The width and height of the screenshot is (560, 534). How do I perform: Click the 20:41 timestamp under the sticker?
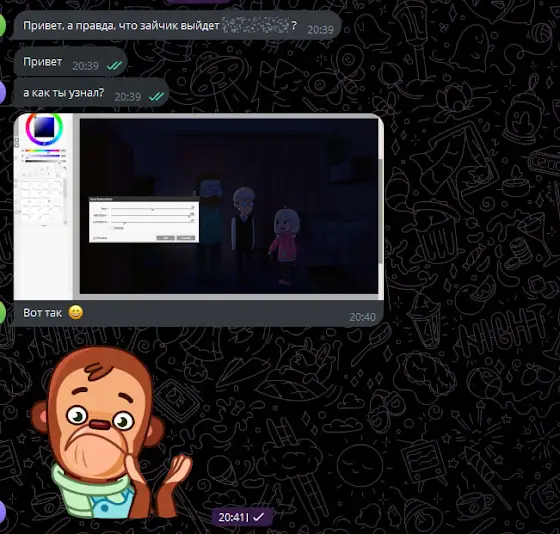(232, 517)
